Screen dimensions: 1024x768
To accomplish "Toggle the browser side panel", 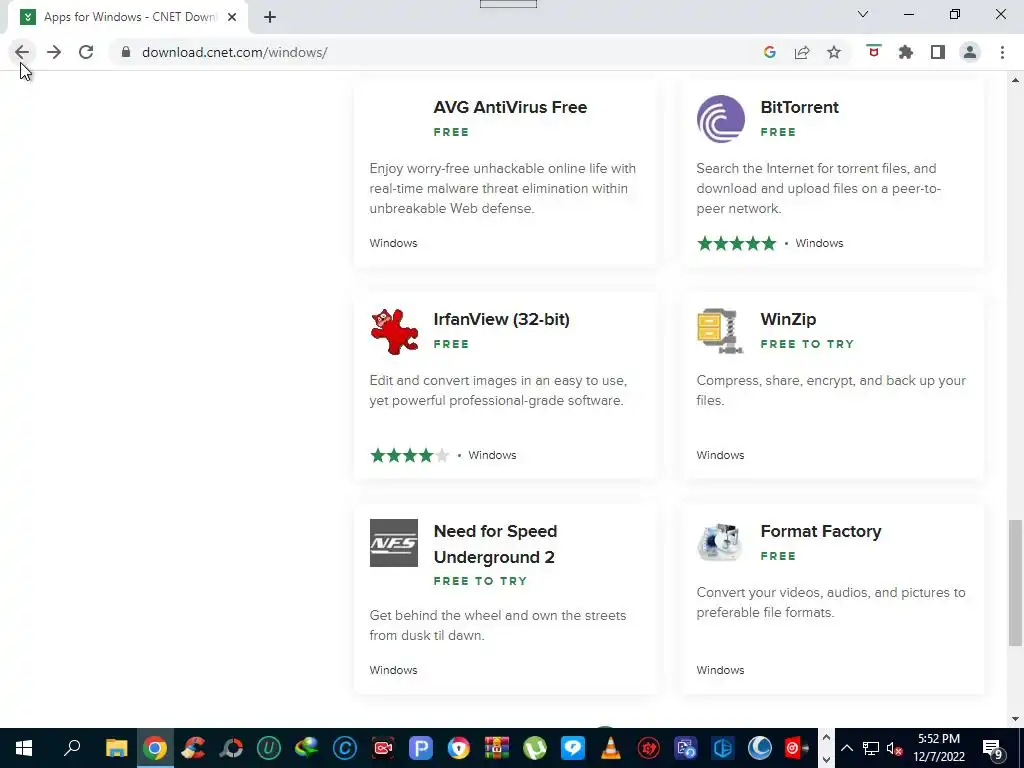I will coord(938,52).
